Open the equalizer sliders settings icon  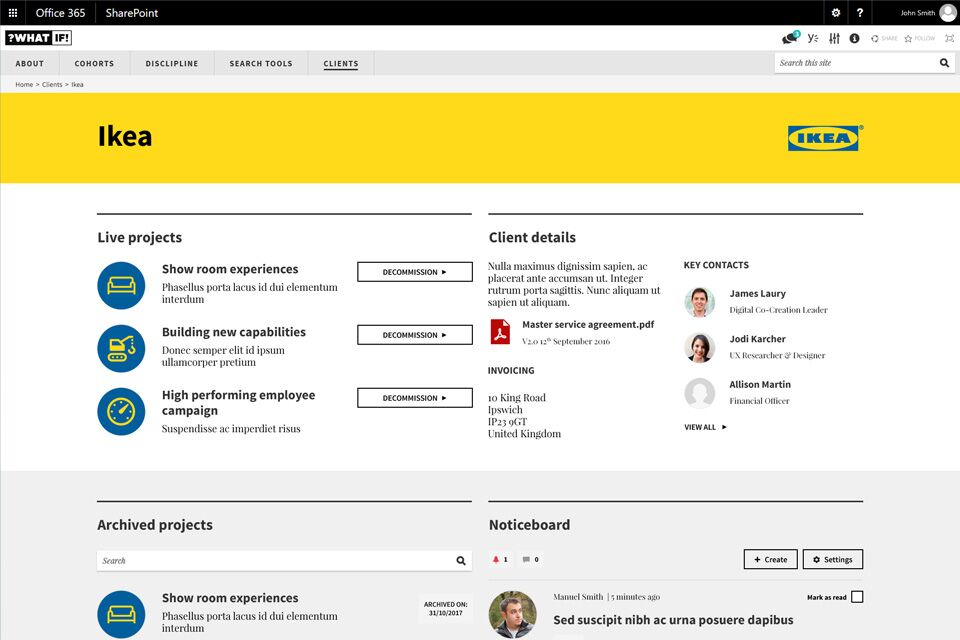click(834, 38)
